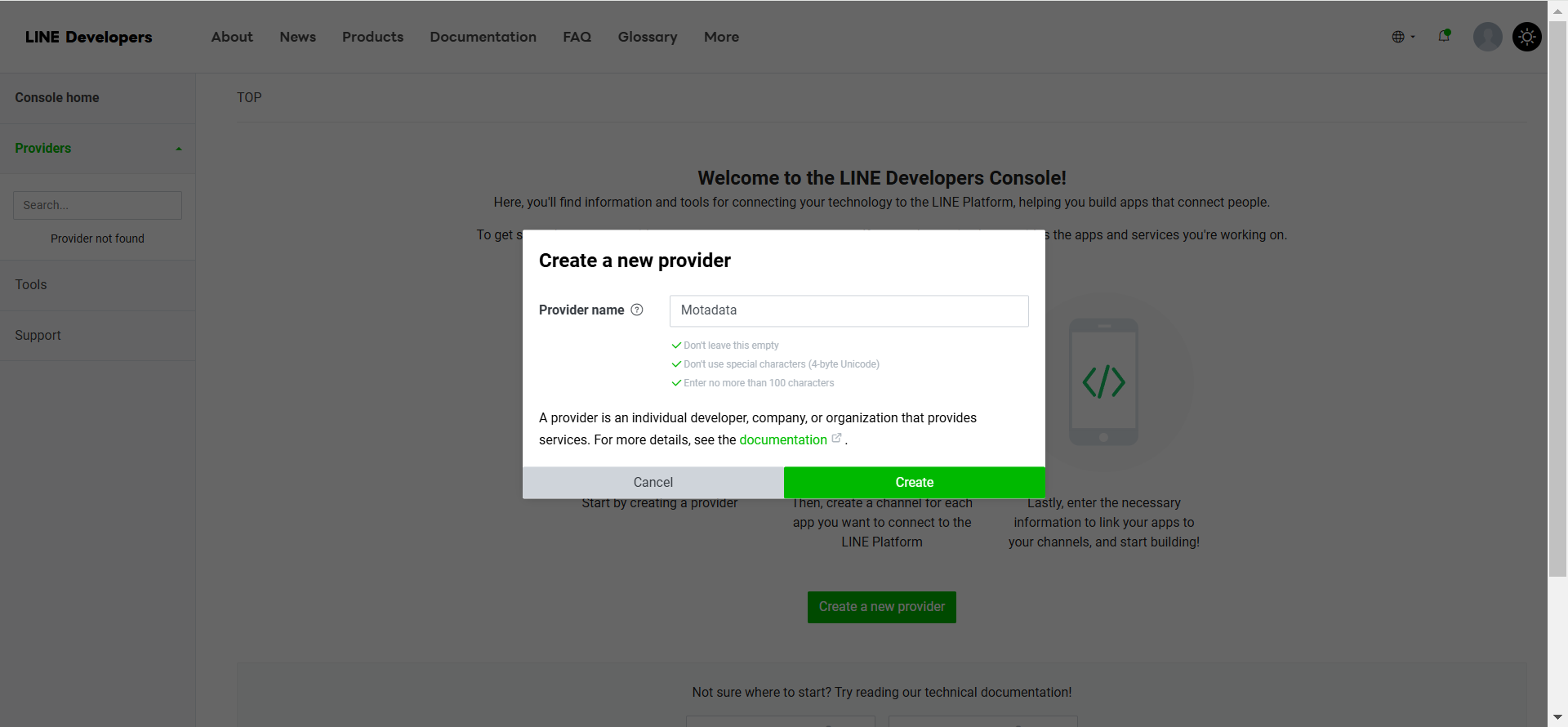This screenshot has width=1568, height=727.
Task: Go to the Documentation menu item
Action: click(x=483, y=37)
